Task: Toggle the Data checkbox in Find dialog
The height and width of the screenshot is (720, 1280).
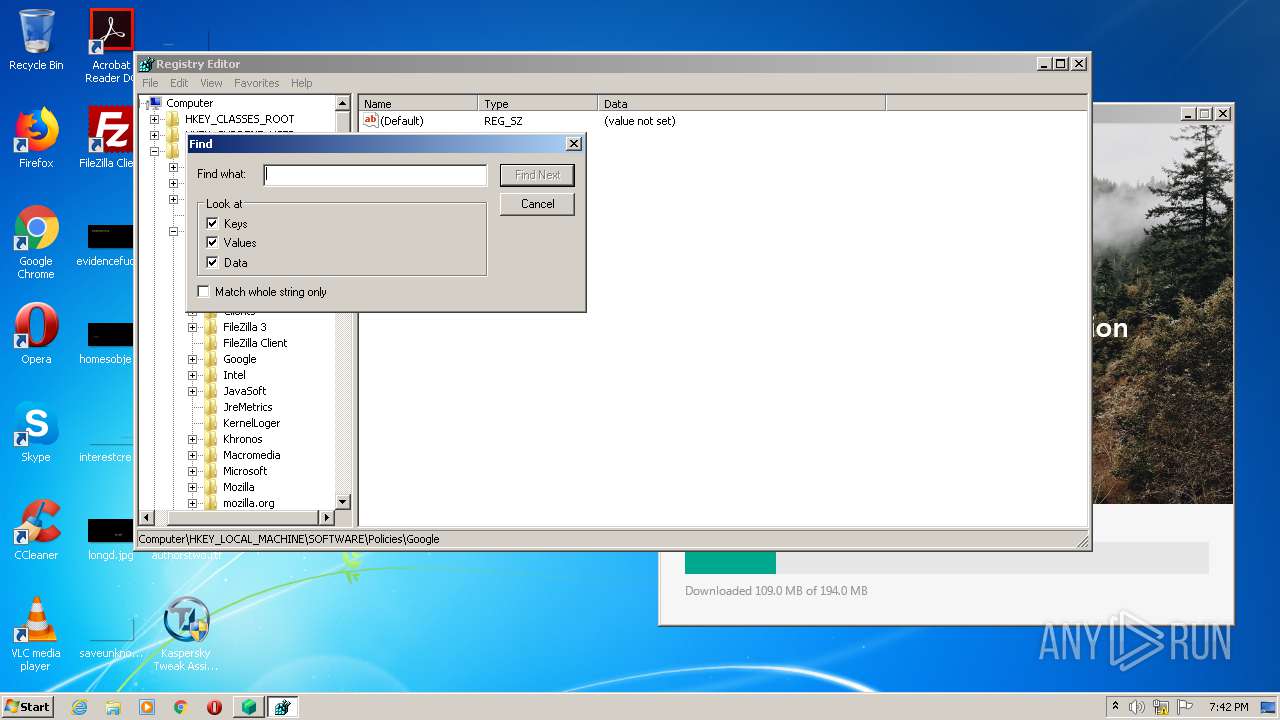Action: 212,262
